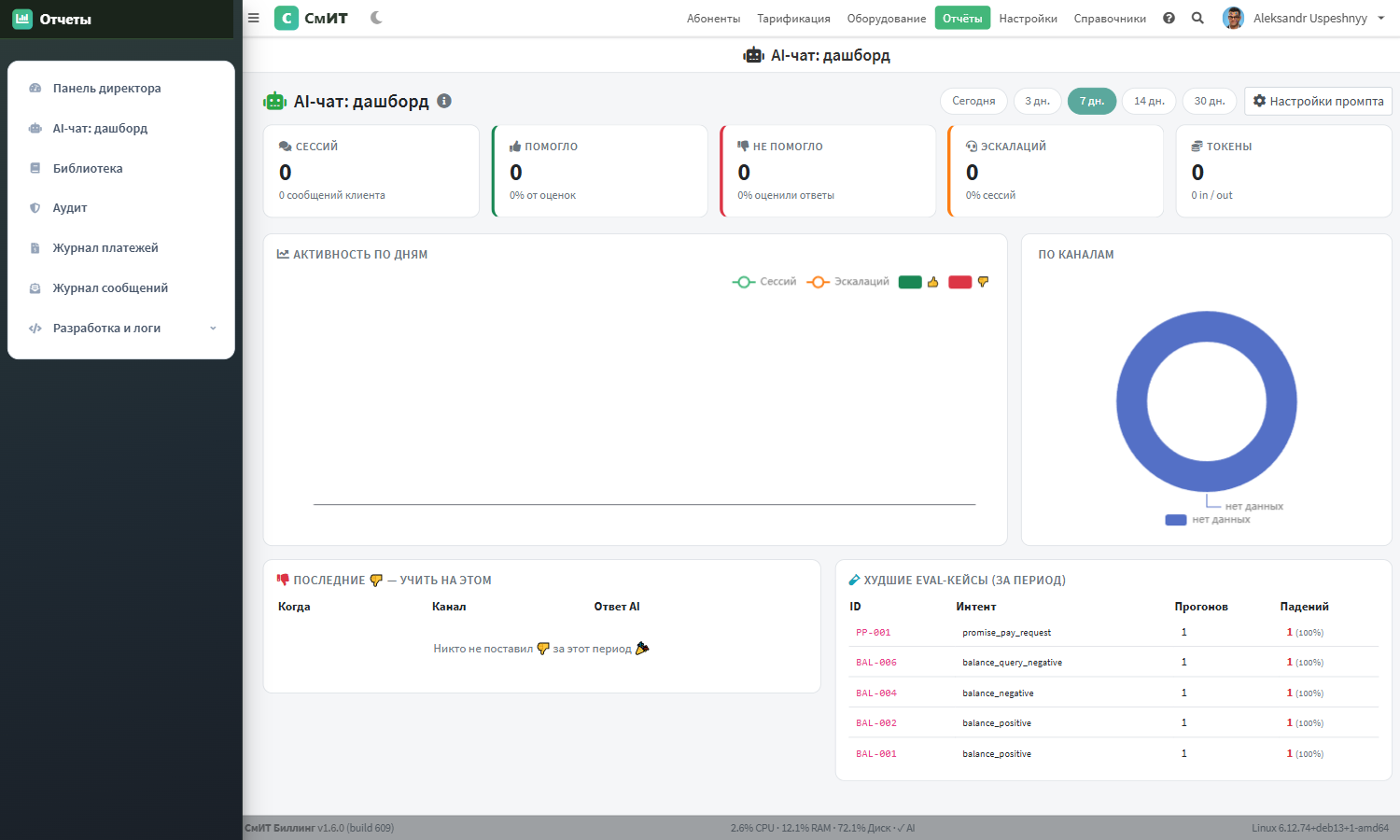Image resolution: width=1400 pixels, height=840 pixels.
Task: Open Настройки промпта button
Action: point(1318,101)
